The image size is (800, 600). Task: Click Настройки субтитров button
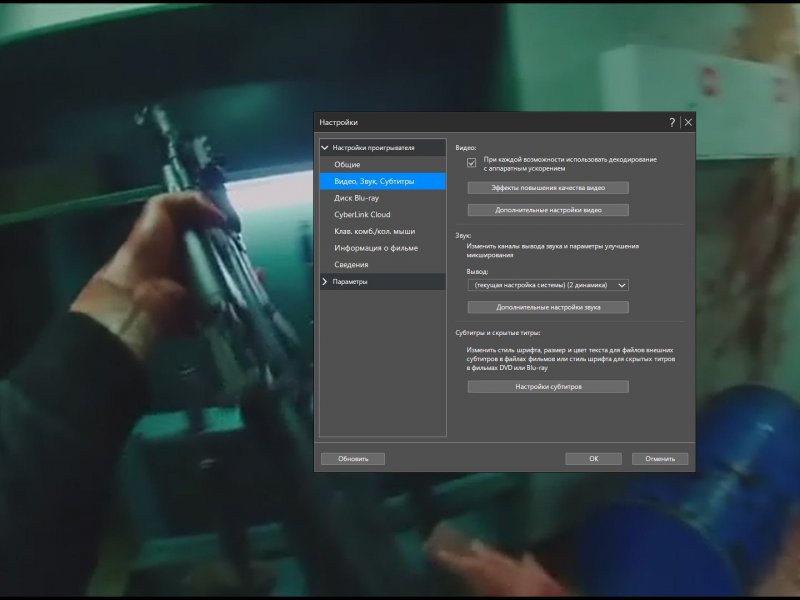coord(548,387)
